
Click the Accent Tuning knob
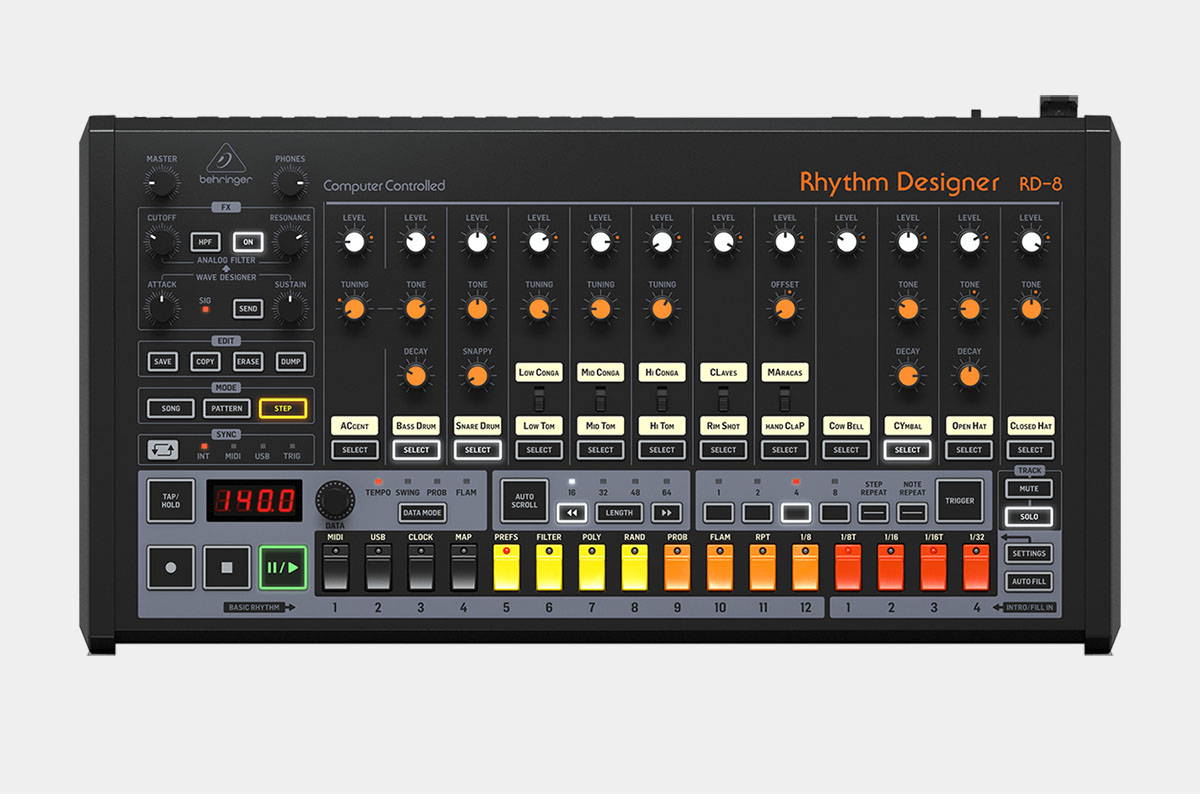354,309
